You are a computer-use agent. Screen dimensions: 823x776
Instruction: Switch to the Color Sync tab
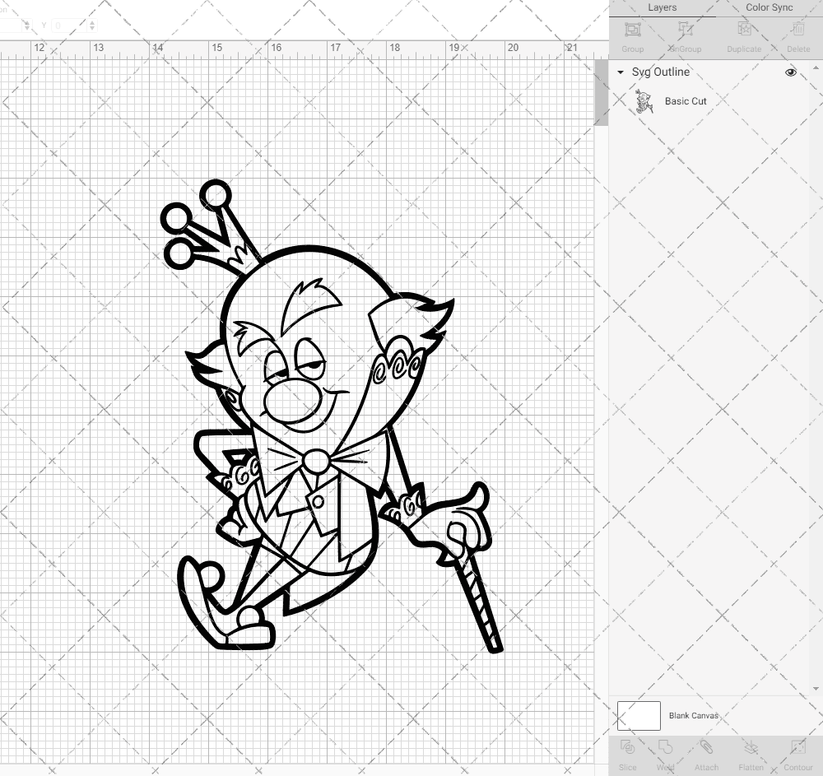(x=769, y=7)
